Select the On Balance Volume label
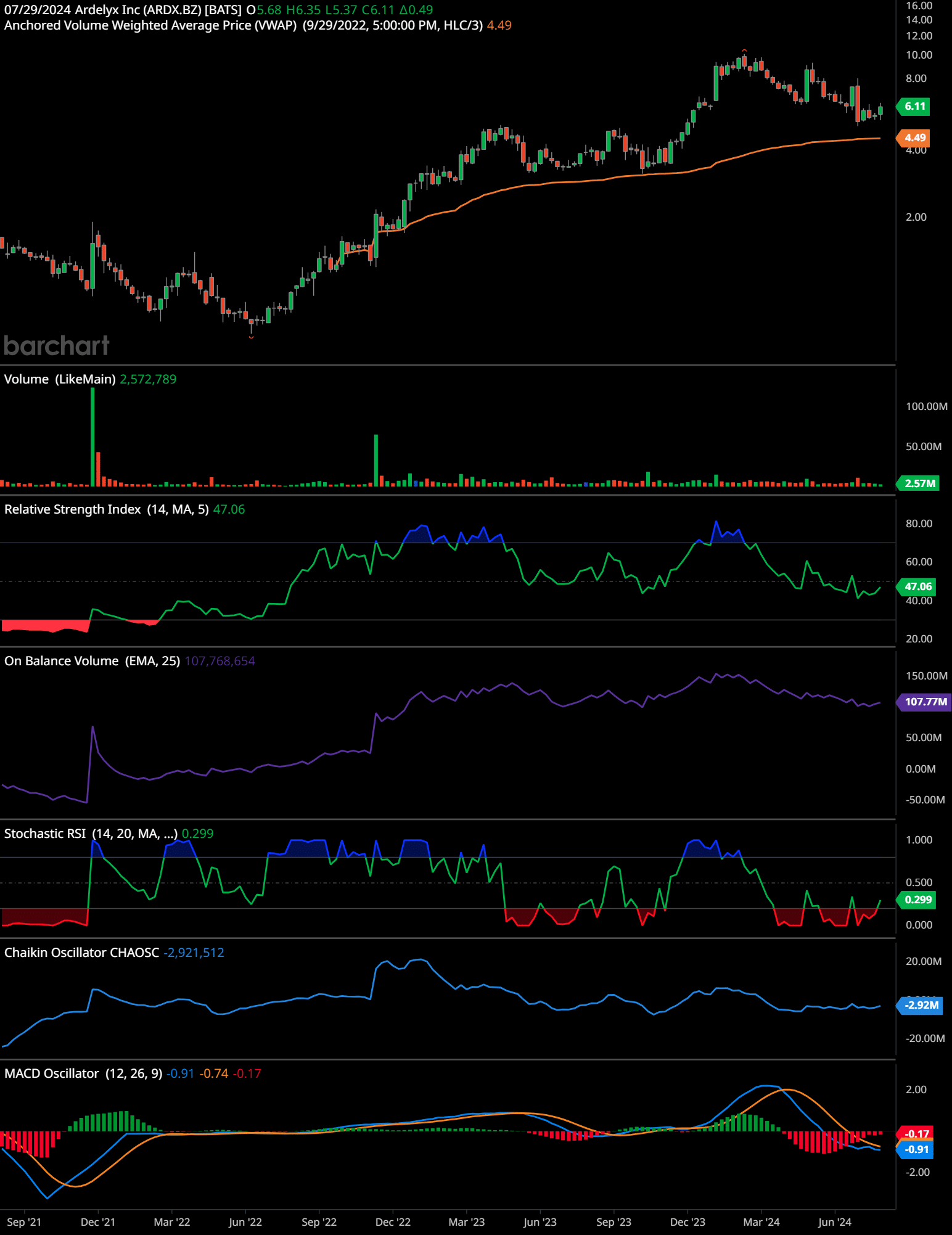The image size is (952, 1235). coord(62,661)
